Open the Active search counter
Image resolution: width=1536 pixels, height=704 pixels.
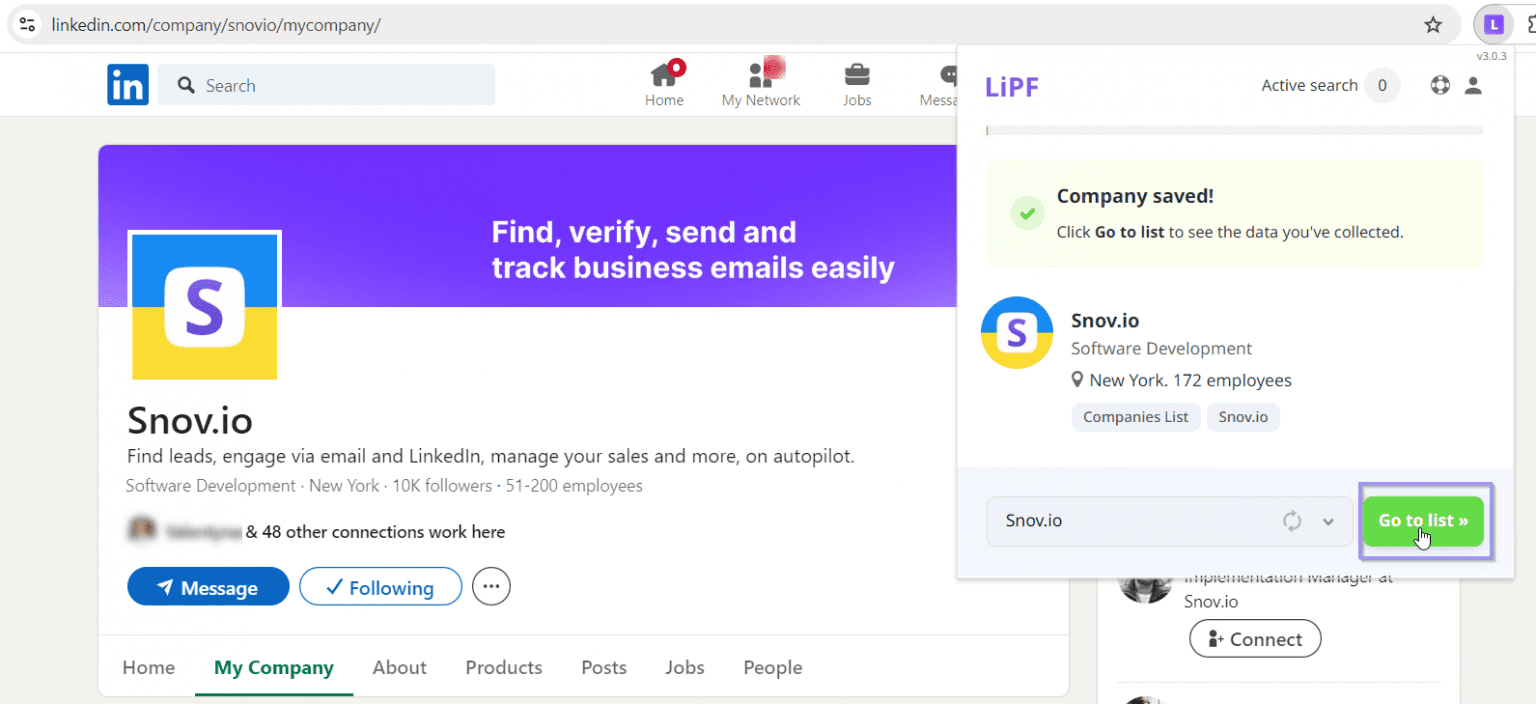pos(1382,86)
